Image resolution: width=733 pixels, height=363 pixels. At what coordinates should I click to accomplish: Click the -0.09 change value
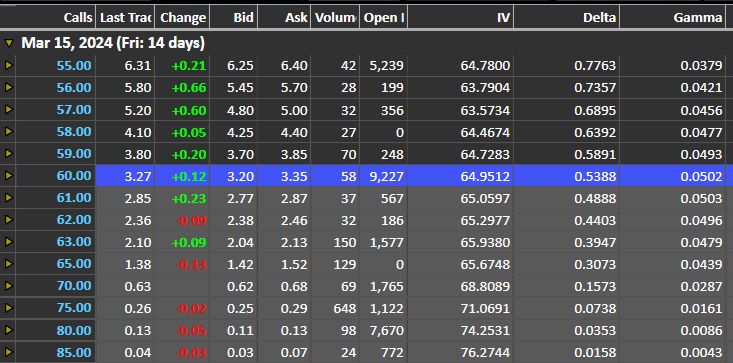click(x=191, y=220)
